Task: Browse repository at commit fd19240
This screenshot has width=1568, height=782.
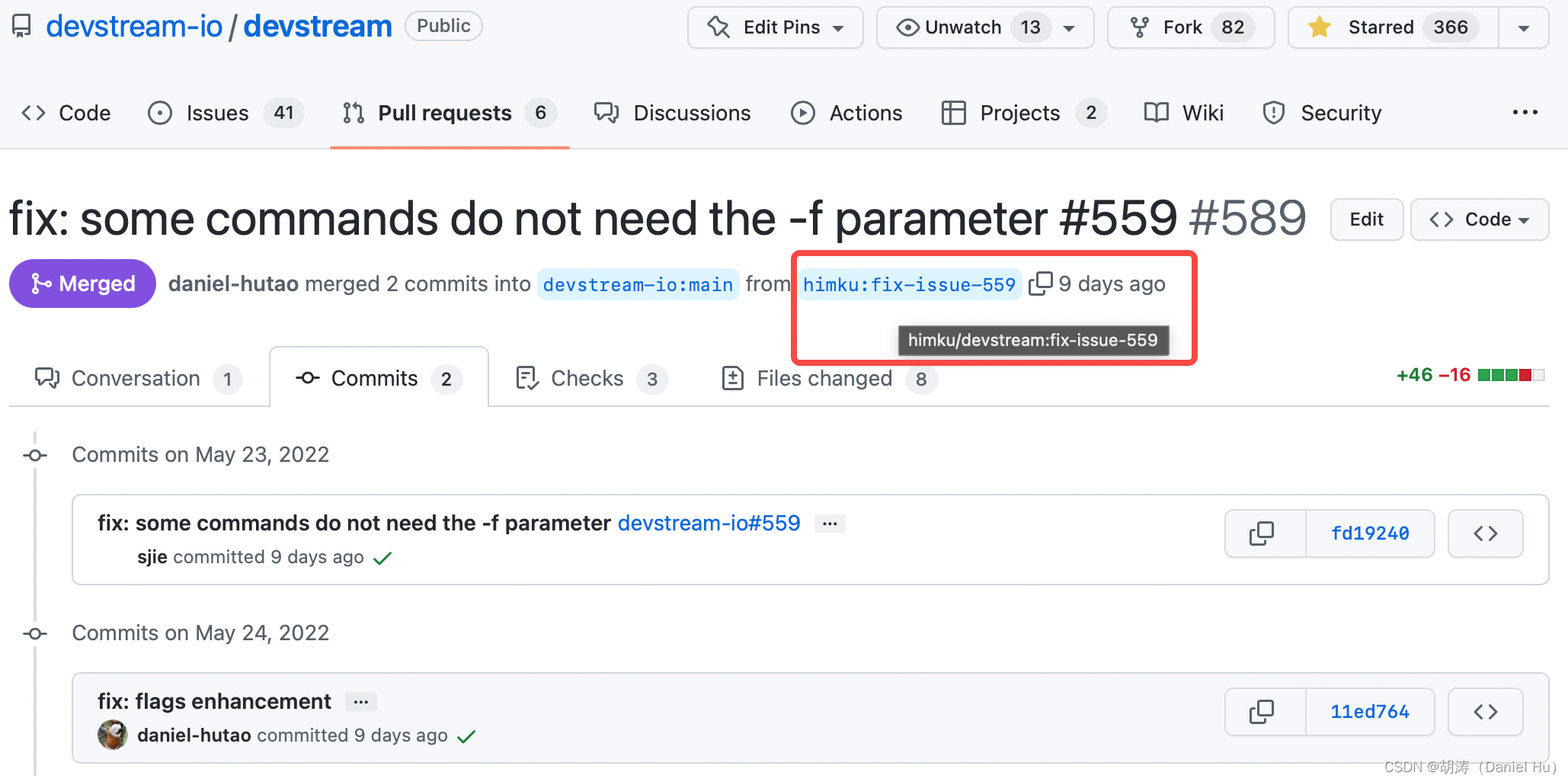Action: click(x=1485, y=534)
